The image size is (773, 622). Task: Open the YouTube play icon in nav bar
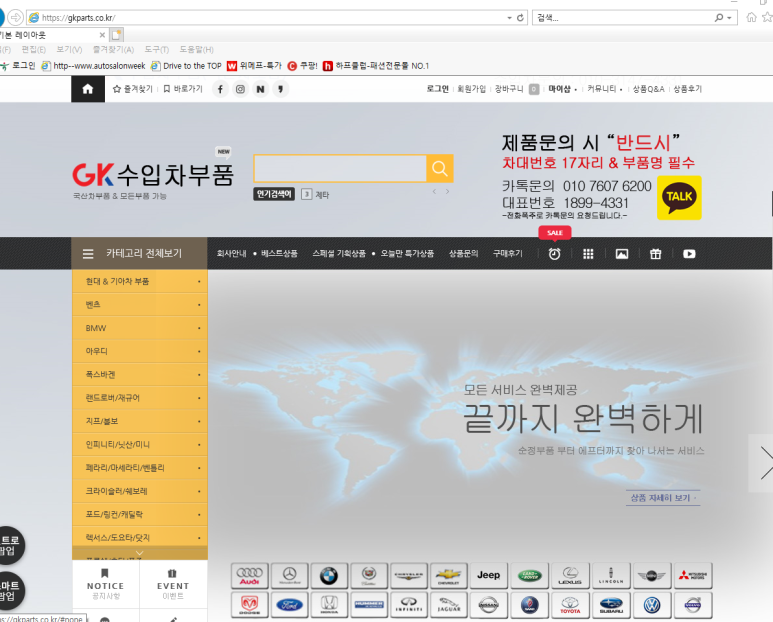point(689,254)
